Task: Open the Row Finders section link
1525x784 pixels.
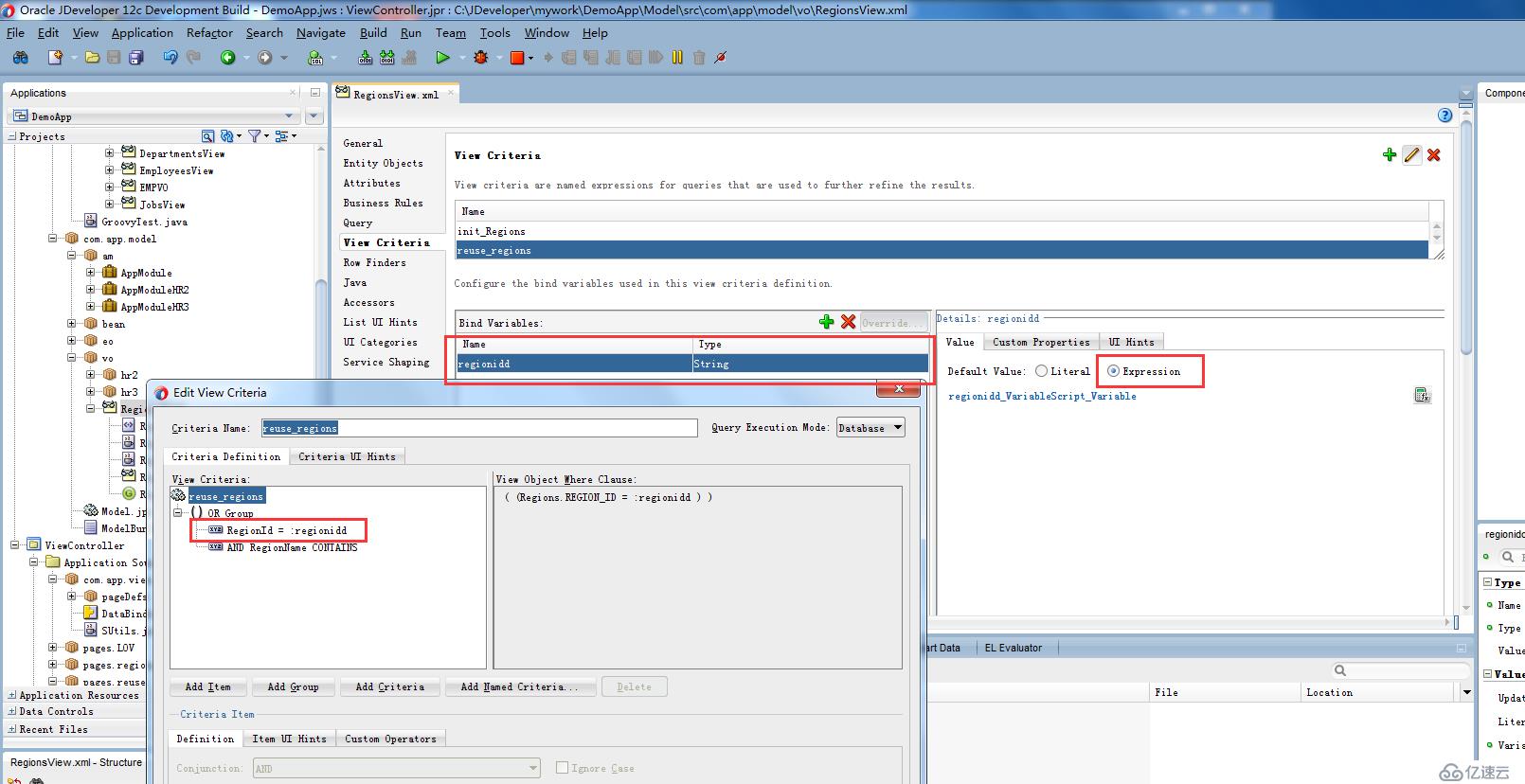Action: 374,262
